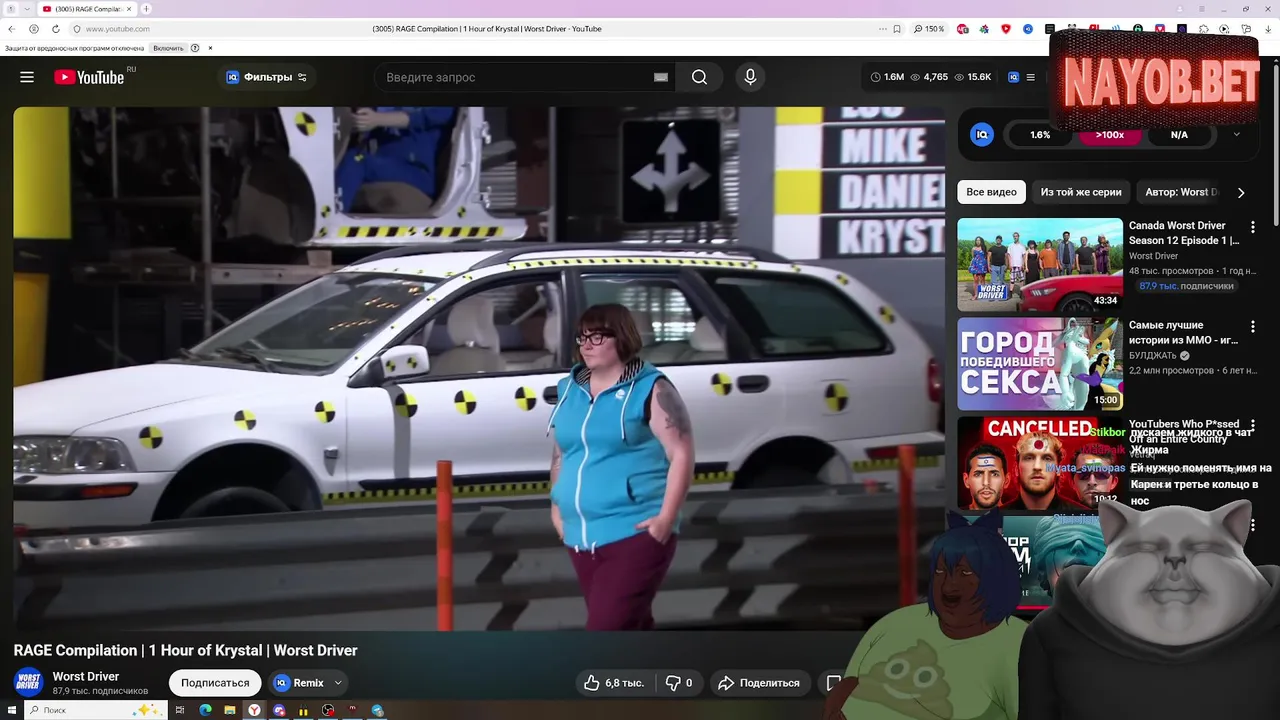Click the Поделиться share button
Screen dimensions: 1280x720
point(759,683)
